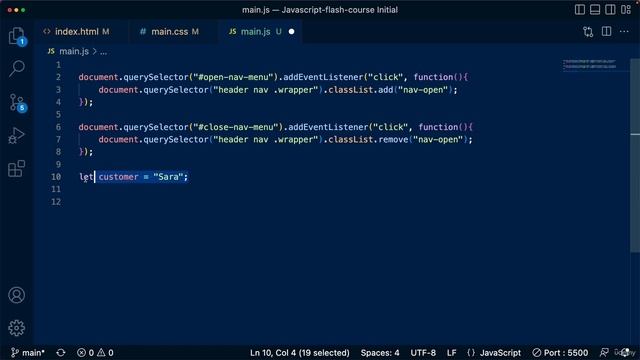Image resolution: width=640 pixels, height=360 pixels.
Task: Click Port : 5500 Live Server status
Action: tap(560, 353)
